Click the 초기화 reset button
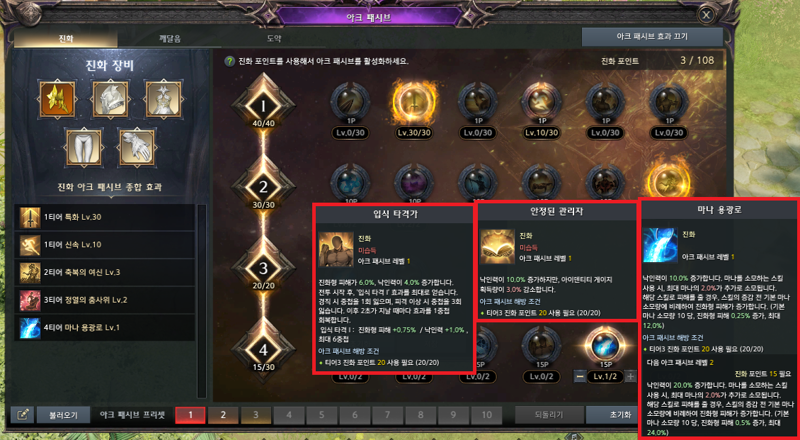800x440 pixels. [612, 415]
